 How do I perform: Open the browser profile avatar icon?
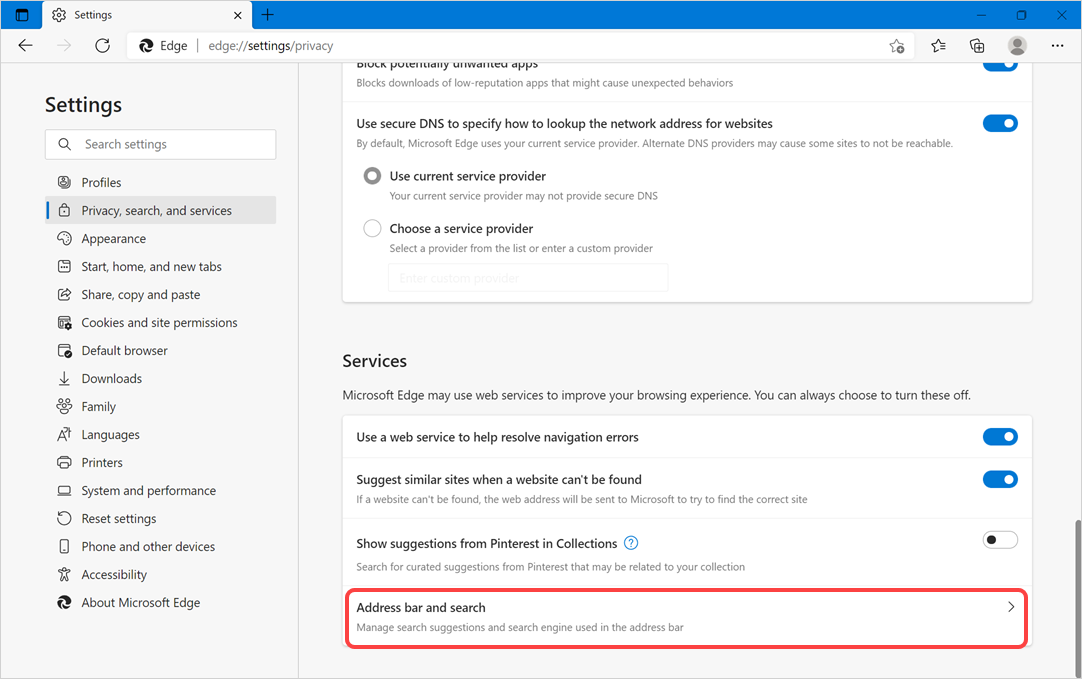pyautogui.click(x=1017, y=46)
